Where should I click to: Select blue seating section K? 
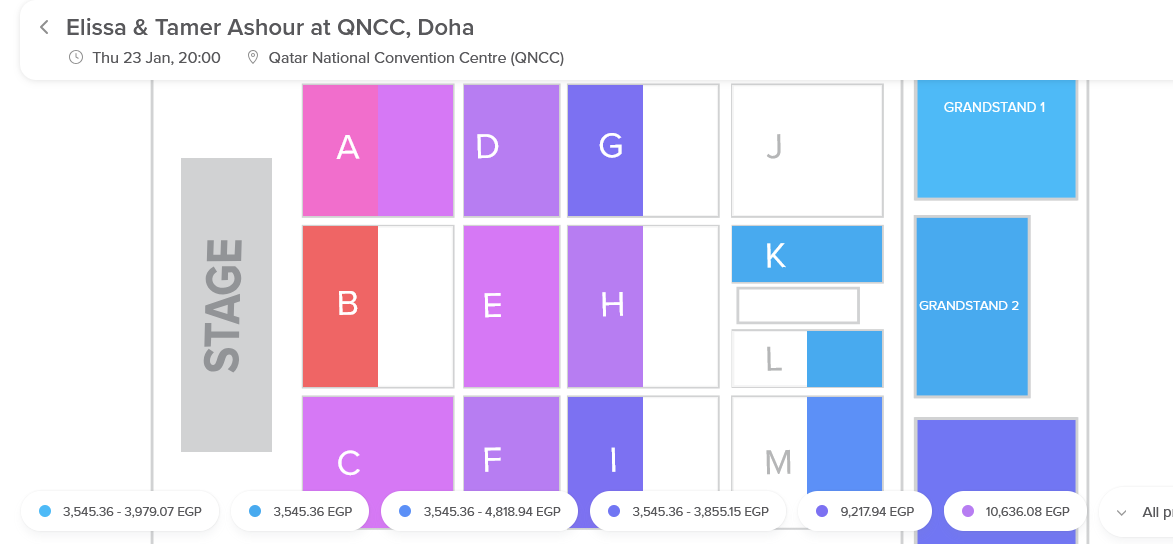pos(807,254)
